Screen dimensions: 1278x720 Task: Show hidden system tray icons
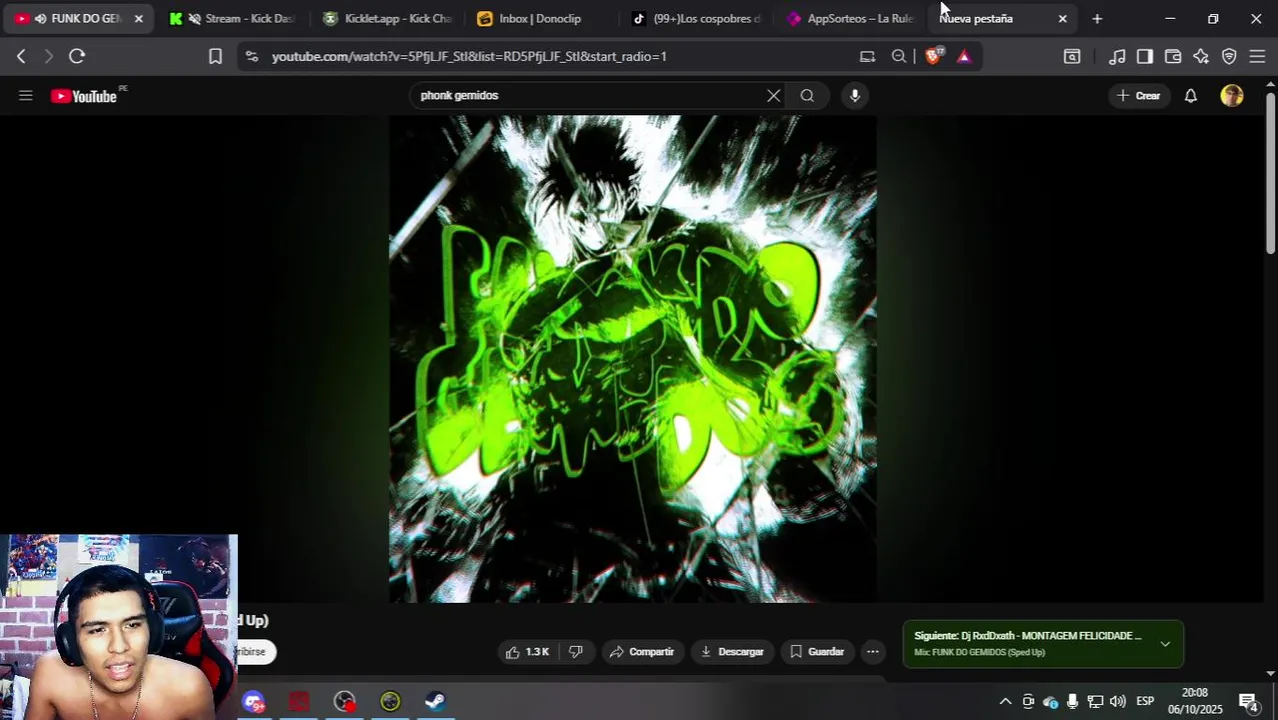pos(1005,702)
